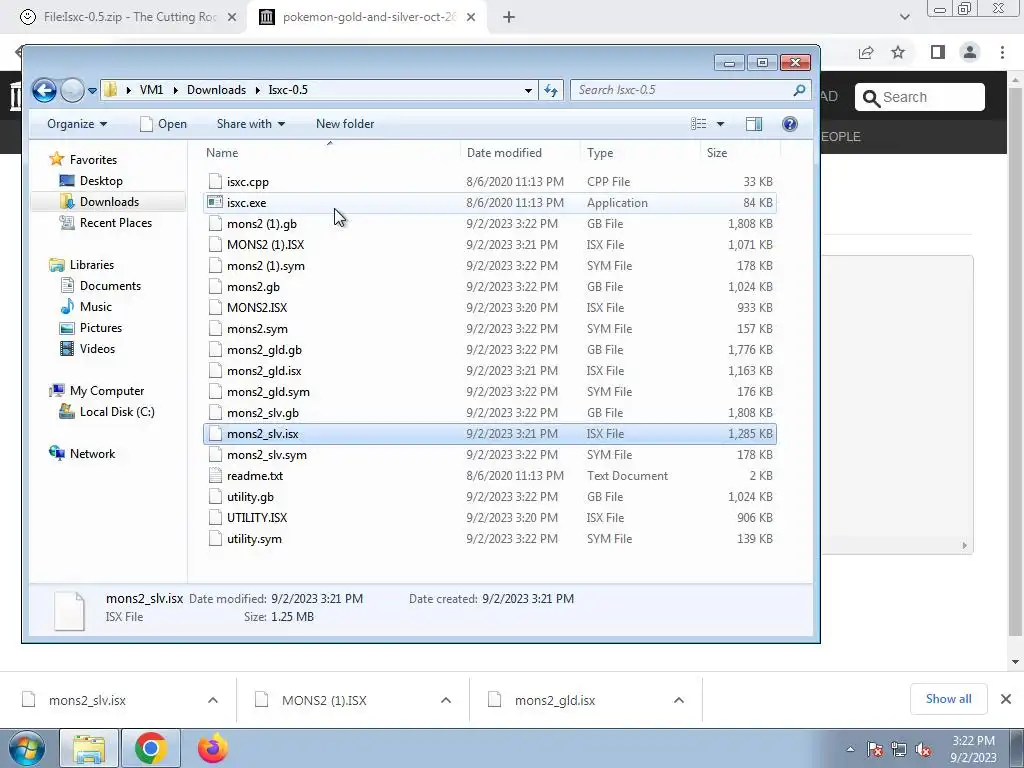Select the mons2.gb file icon
Viewport: 1024px width, 768px height.
(x=215, y=287)
